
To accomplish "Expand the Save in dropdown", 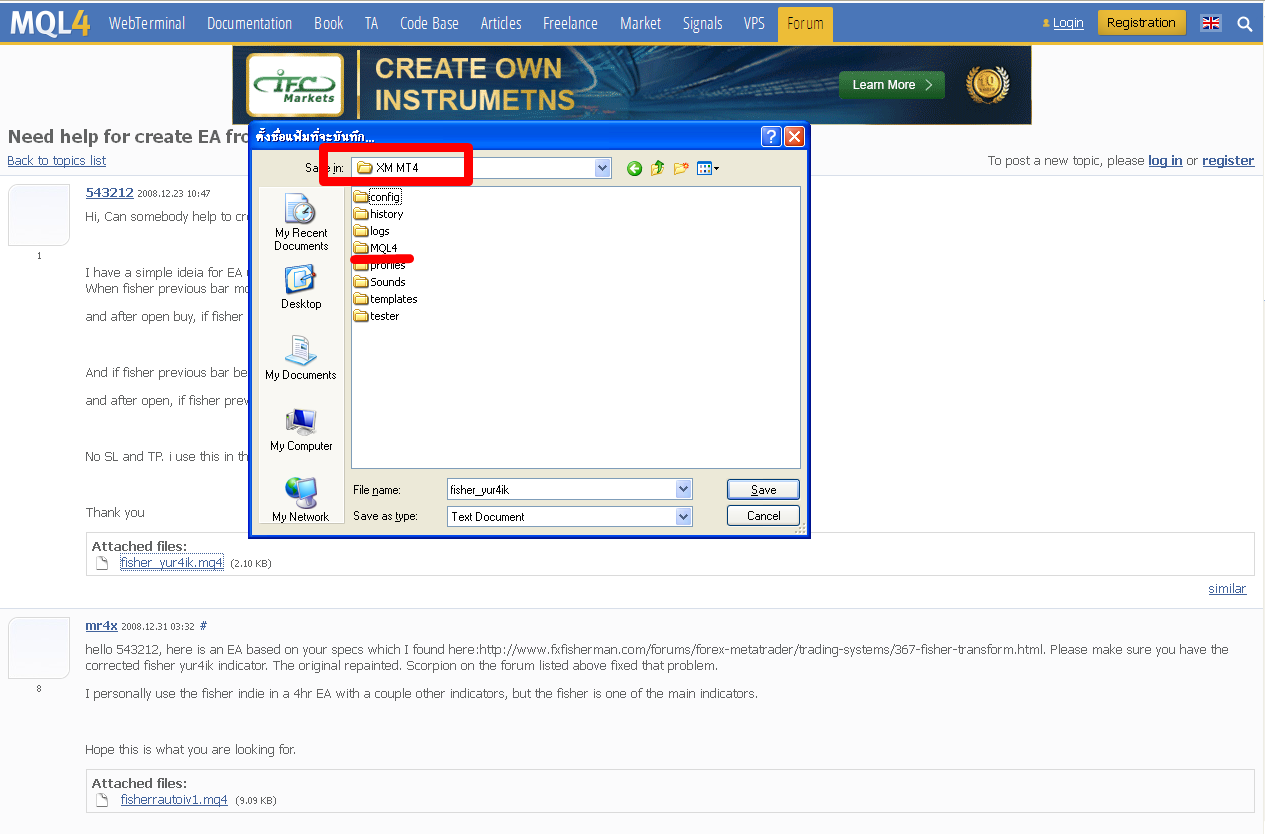I will coord(602,168).
